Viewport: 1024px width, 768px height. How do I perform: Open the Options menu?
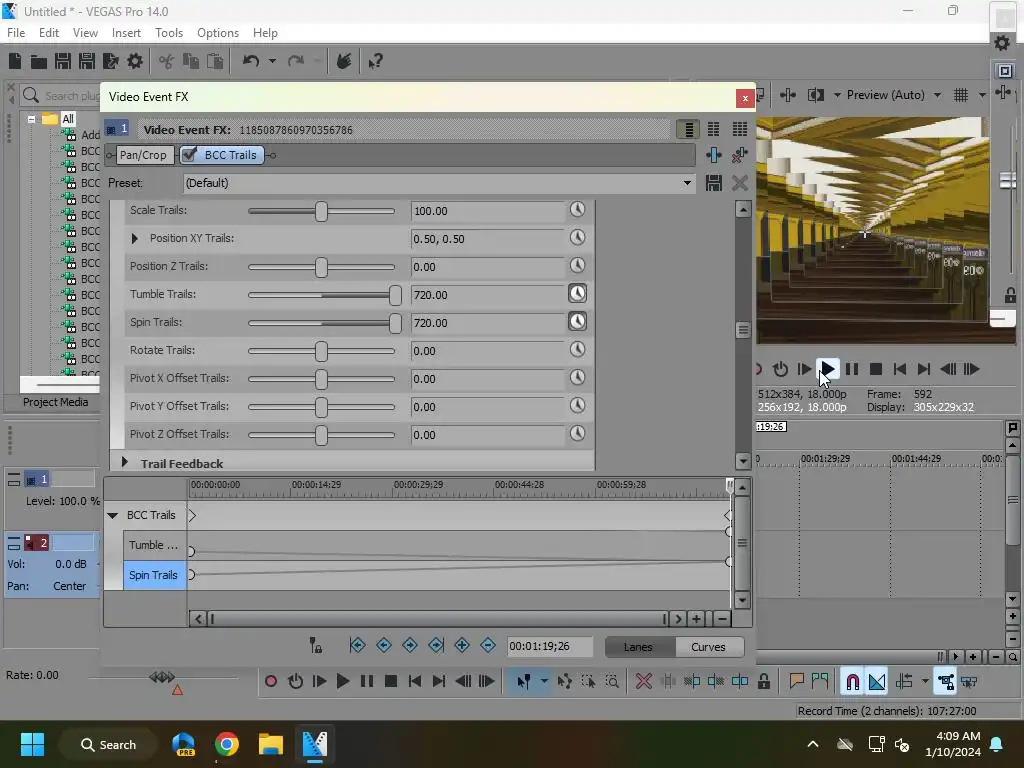coord(217,33)
